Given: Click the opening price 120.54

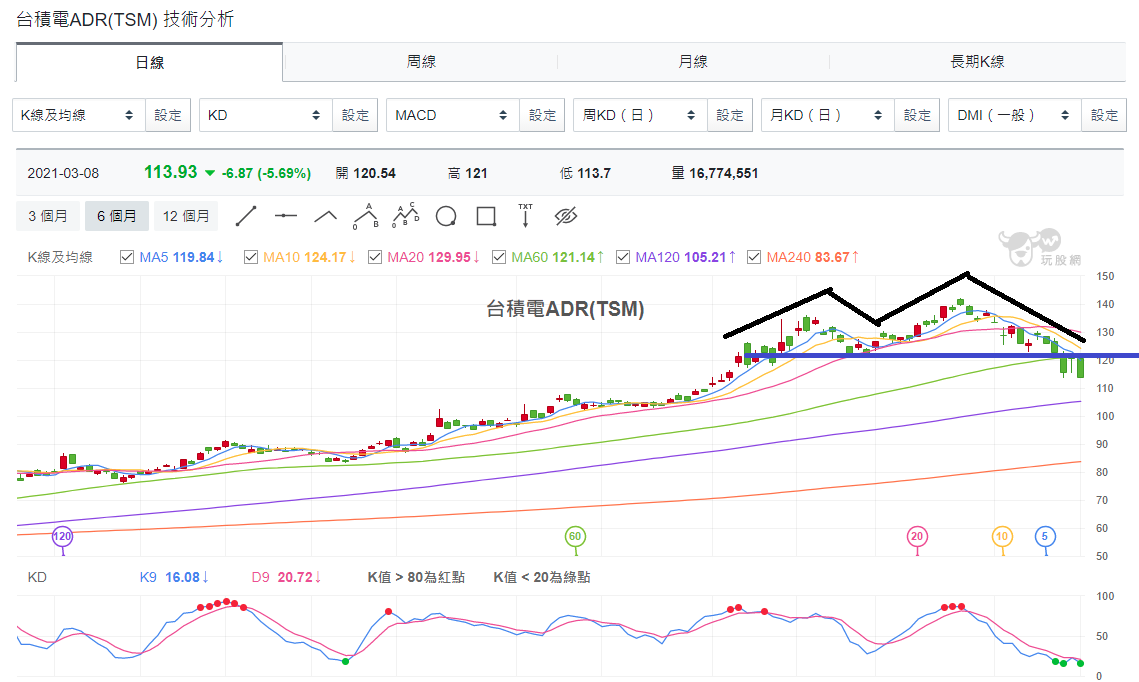Looking at the screenshot, I should point(375,173).
